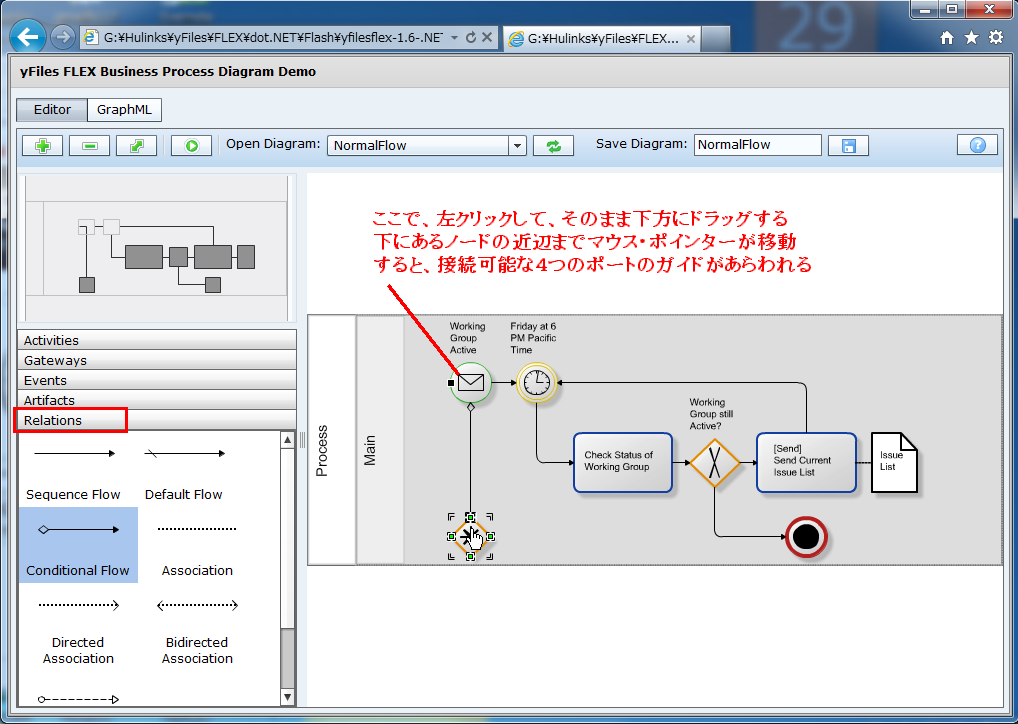
Task: Click the green run layout button
Action: point(192,145)
